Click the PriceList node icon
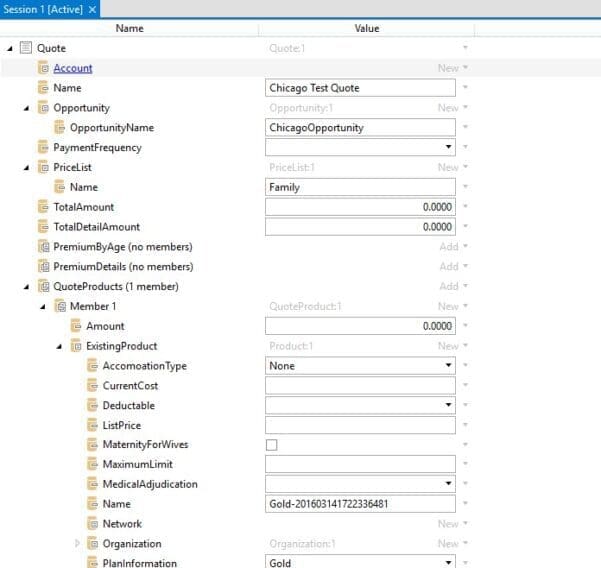This screenshot has width=601, height=568. point(43,168)
